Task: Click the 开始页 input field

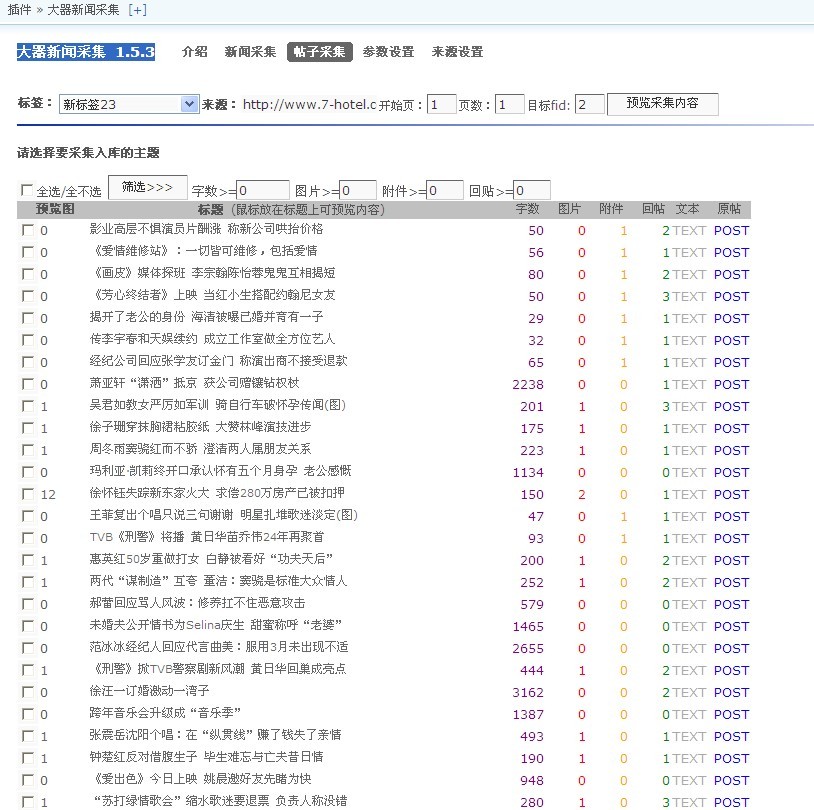Action: [x=442, y=104]
